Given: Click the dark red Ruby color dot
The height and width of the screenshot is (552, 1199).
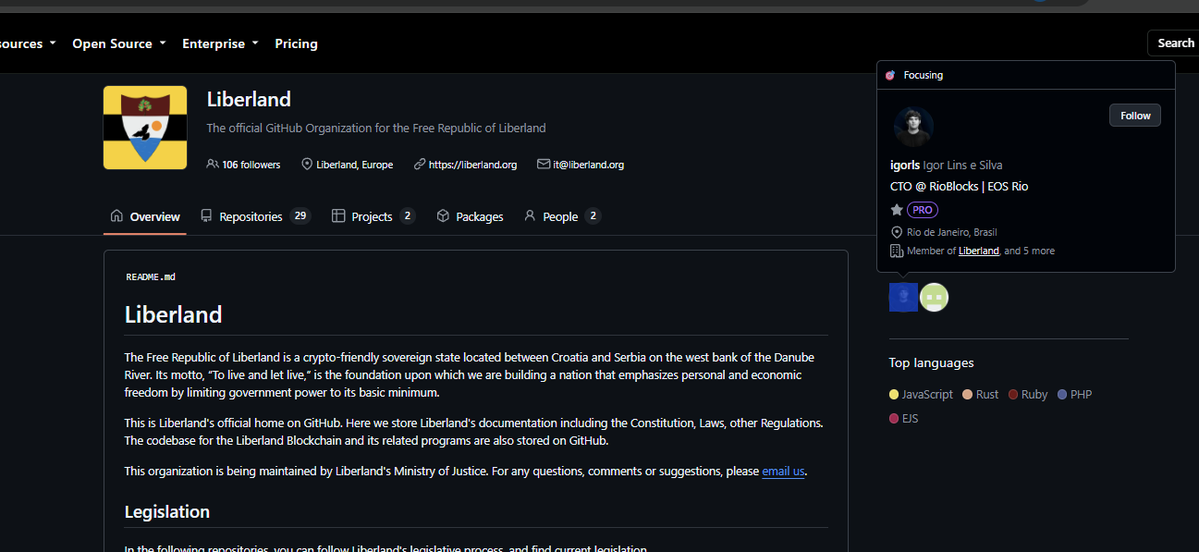Looking at the screenshot, I should pos(1013,395).
